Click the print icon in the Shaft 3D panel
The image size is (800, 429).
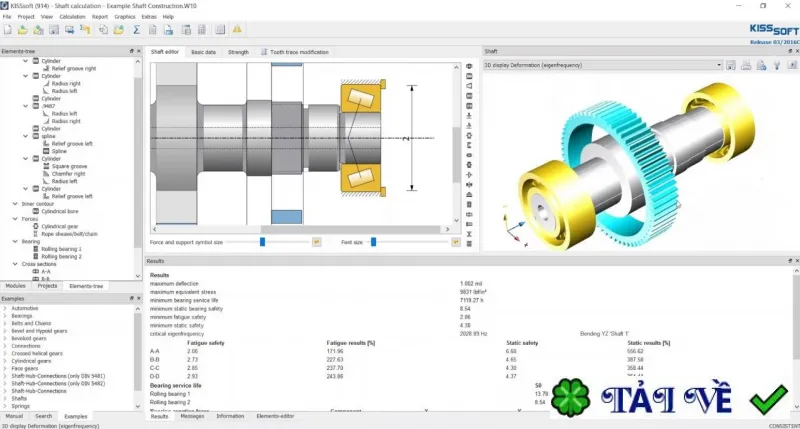pyautogui.click(x=746, y=65)
